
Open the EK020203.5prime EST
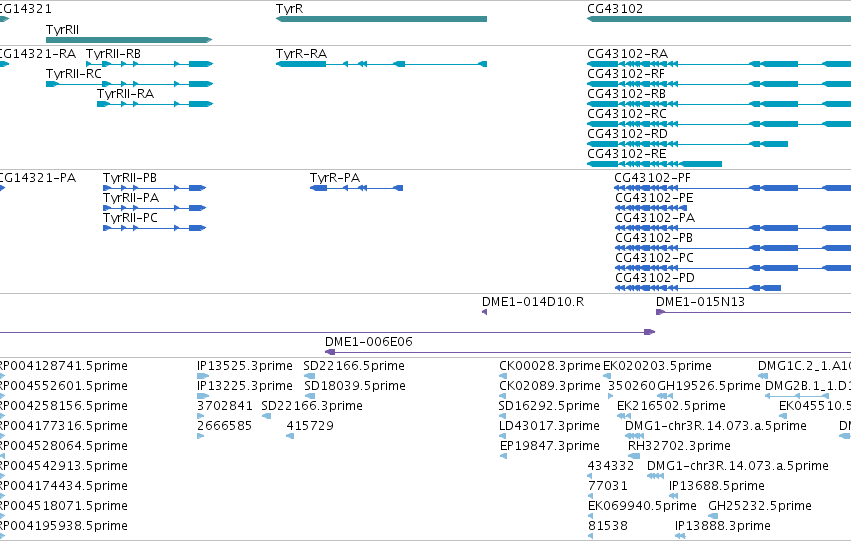coord(607,376)
